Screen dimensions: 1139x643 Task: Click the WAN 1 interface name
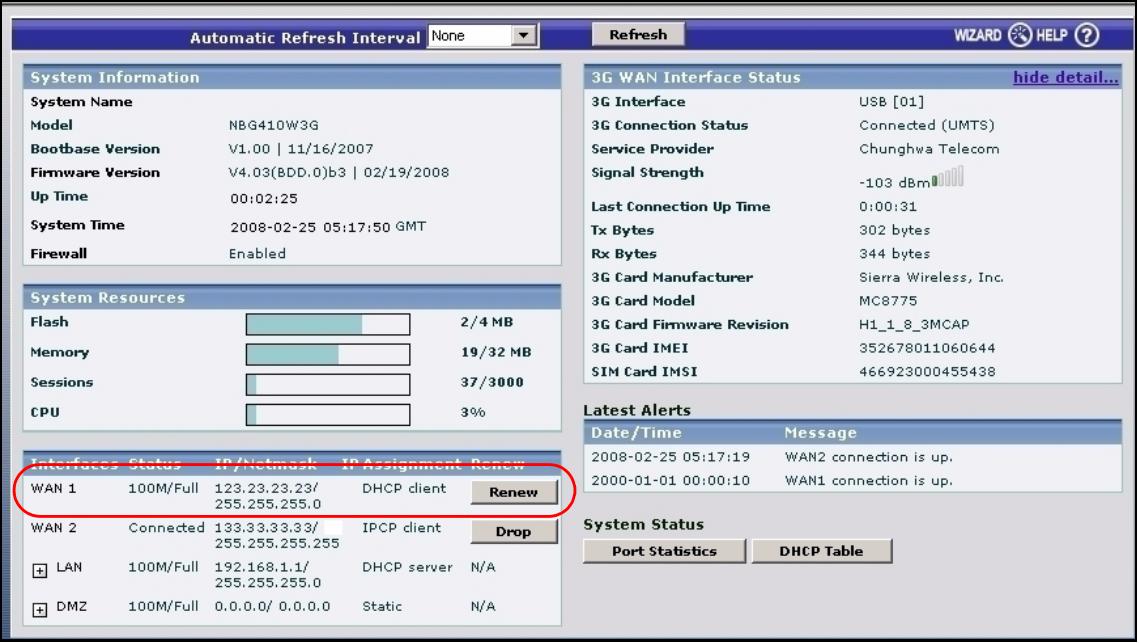(x=54, y=488)
